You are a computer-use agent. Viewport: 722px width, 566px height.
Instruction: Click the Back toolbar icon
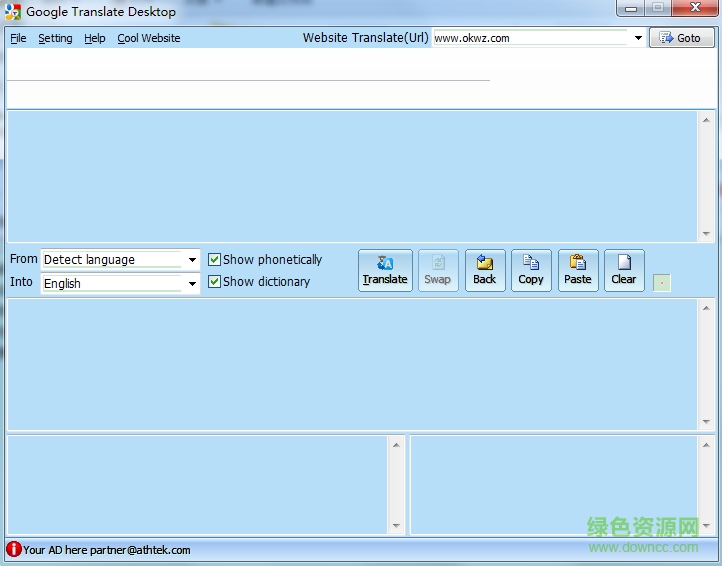[485, 264]
